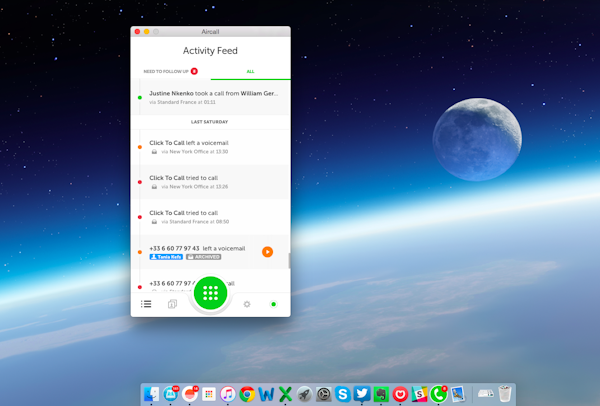This screenshot has width=600, height=406.
Task: Open the rocket Launchpad Dock icon
Action: [x=305, y=394]
